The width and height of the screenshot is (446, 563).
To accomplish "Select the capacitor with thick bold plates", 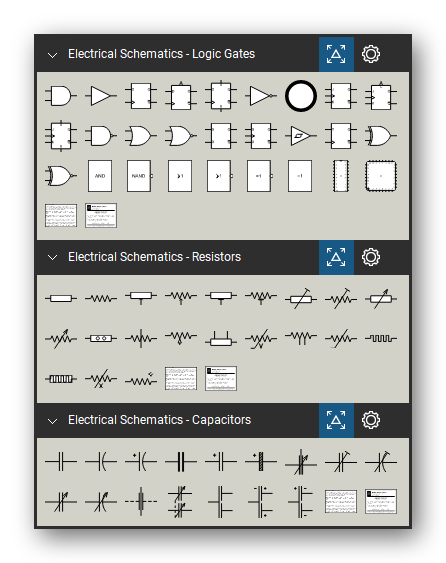I will point(181,461).
